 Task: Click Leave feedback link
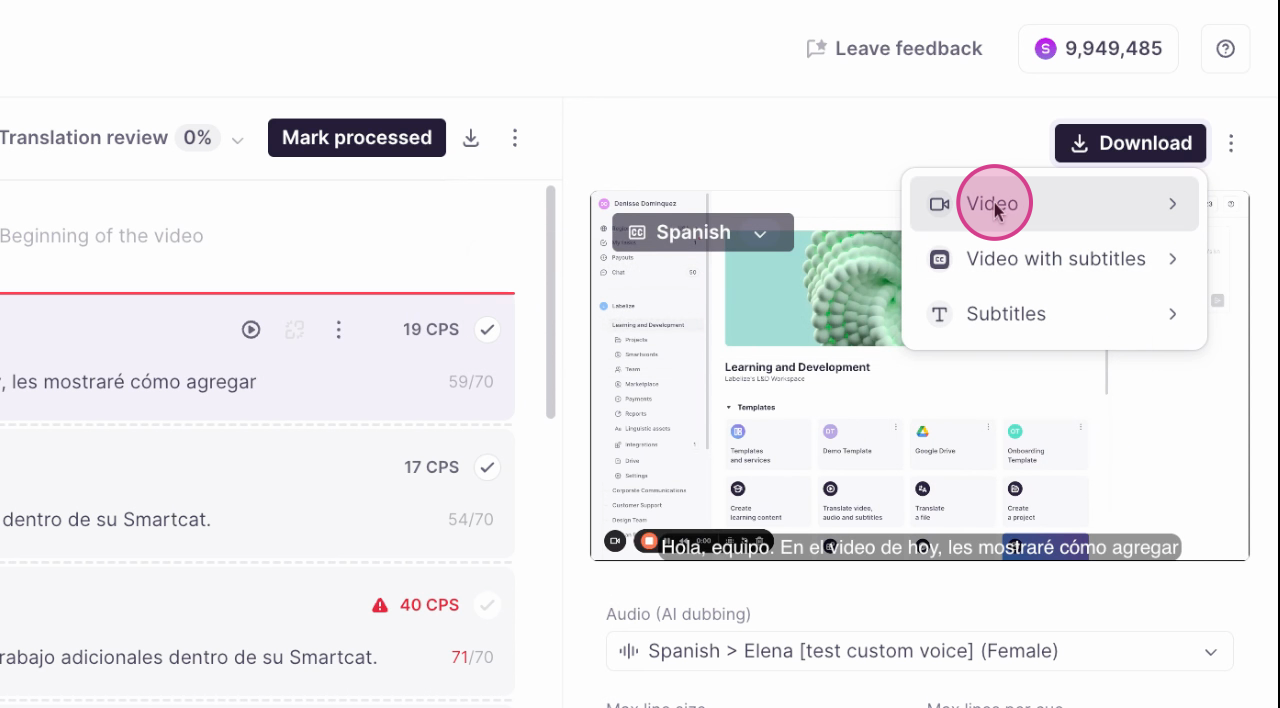[894, 48]
